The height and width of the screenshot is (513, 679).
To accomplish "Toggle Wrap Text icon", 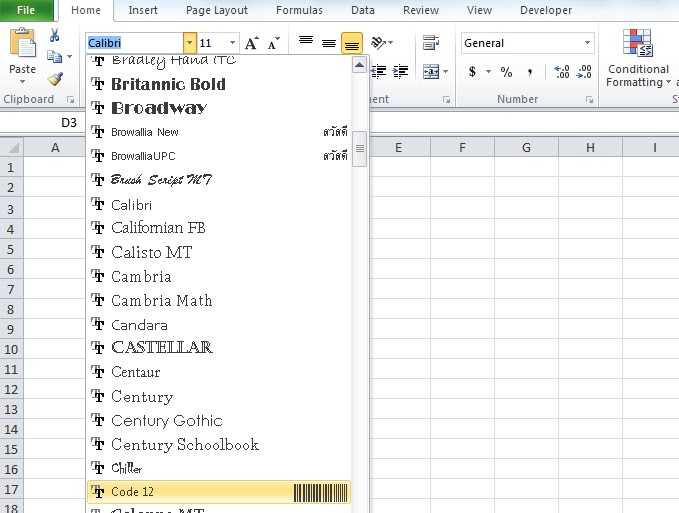I will click(431, 42).
